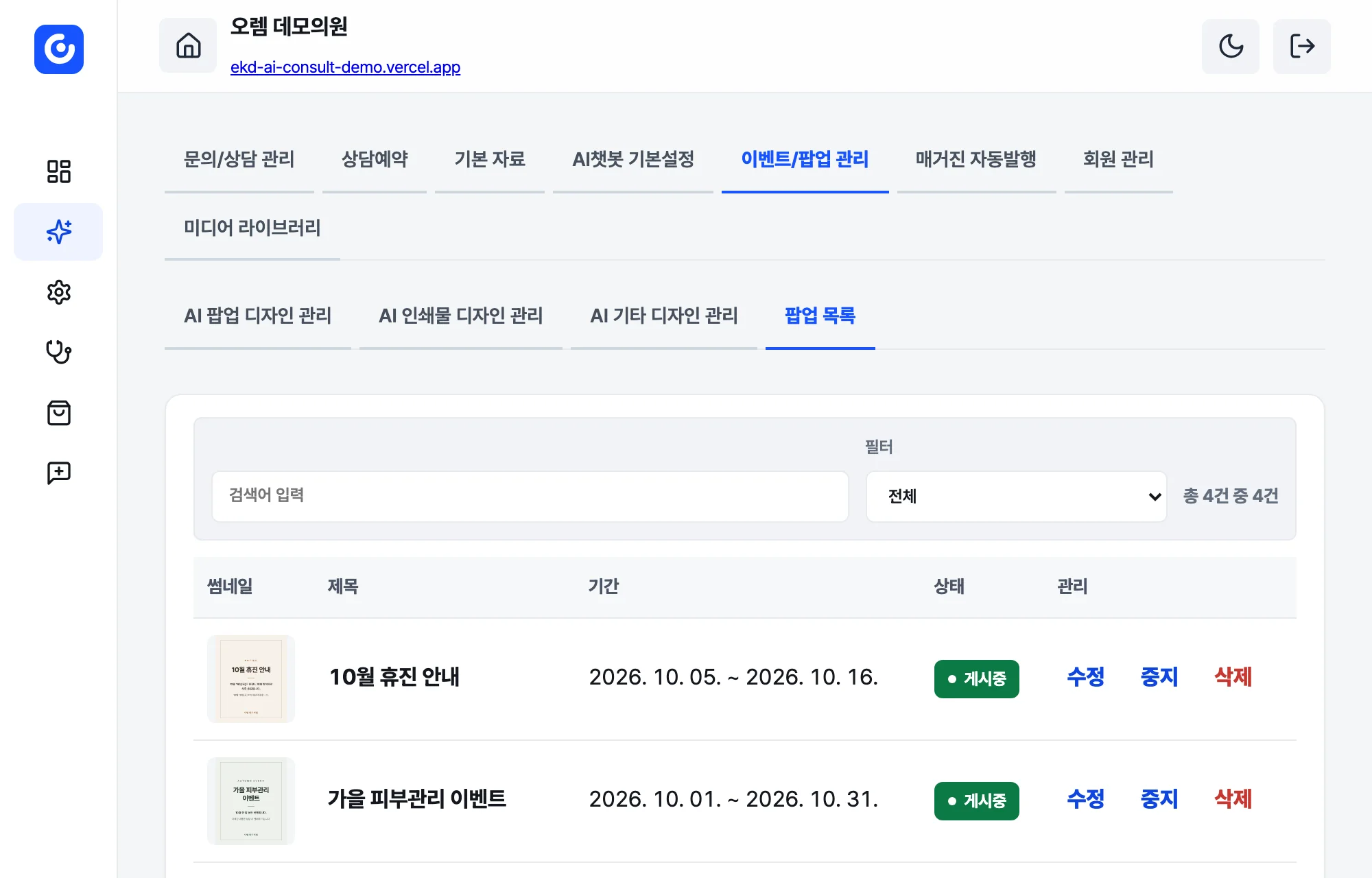Click period 2026. 10. 05. ~ 2026. 10. 16.
1372x878 pixels.
[733, 677]
